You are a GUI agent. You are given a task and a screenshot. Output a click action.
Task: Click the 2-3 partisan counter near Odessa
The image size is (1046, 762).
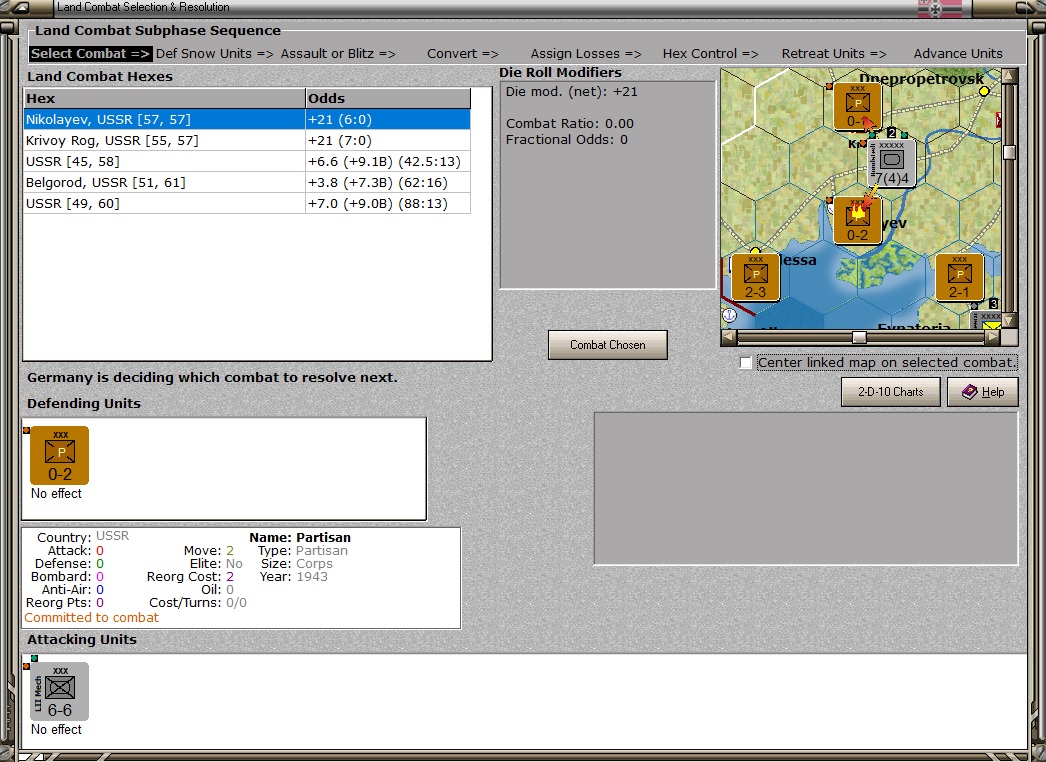point(755,277)
